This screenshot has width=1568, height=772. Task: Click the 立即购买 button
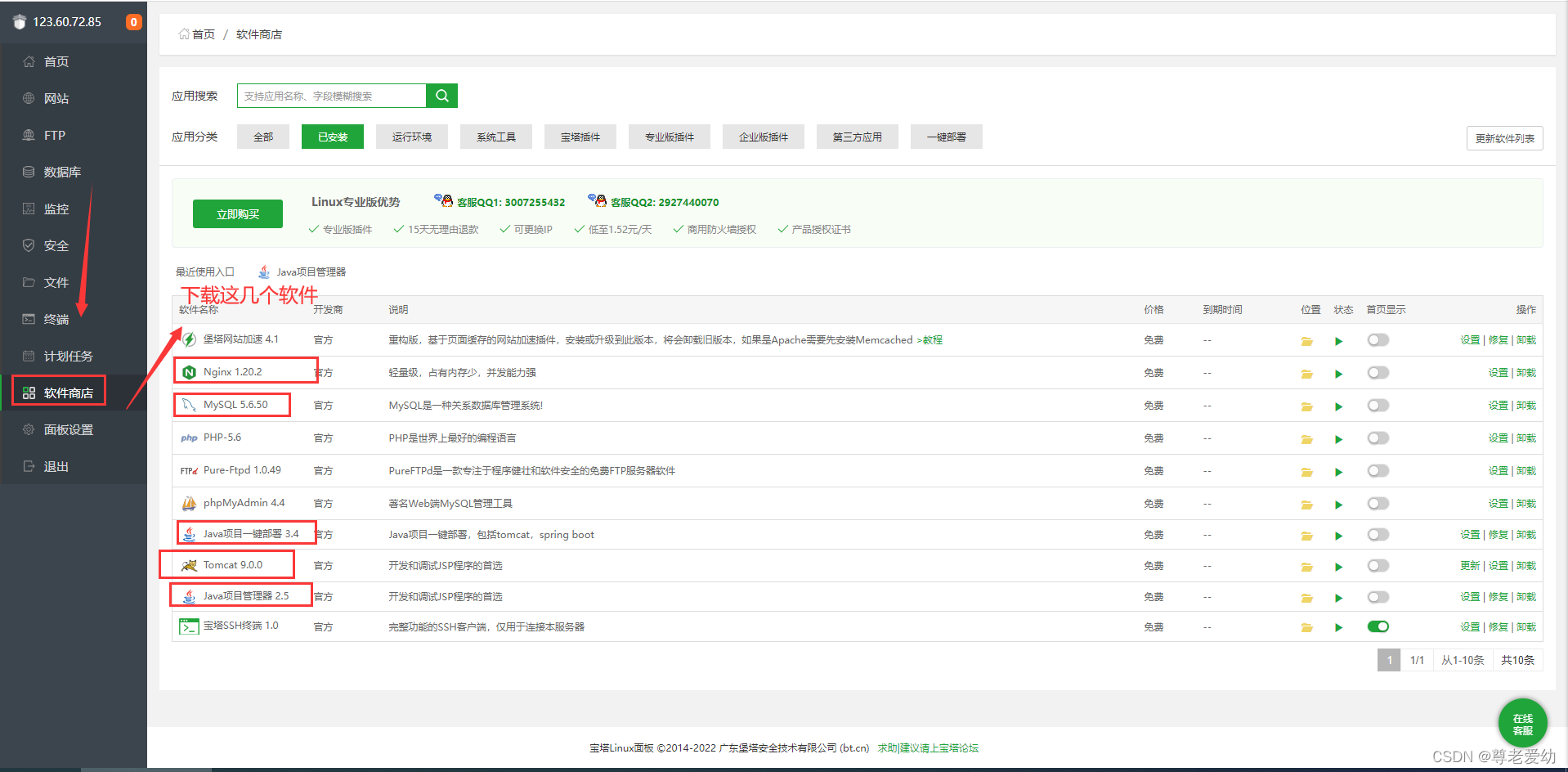[x=238, y=214]
